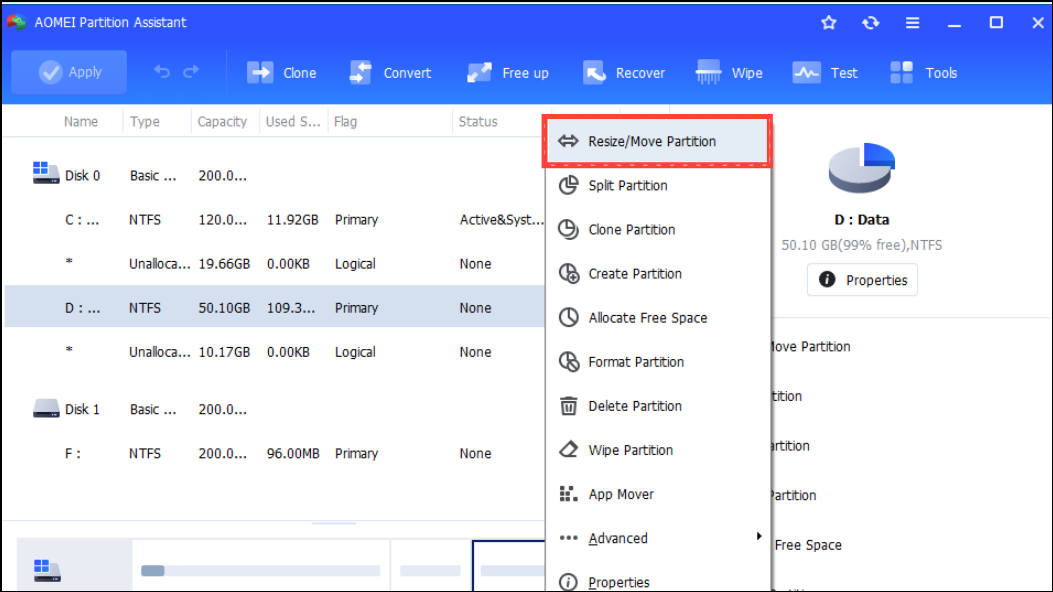Click the star favorite icon in title bar
Screen dimensions: 1053x592
[829, 23]
